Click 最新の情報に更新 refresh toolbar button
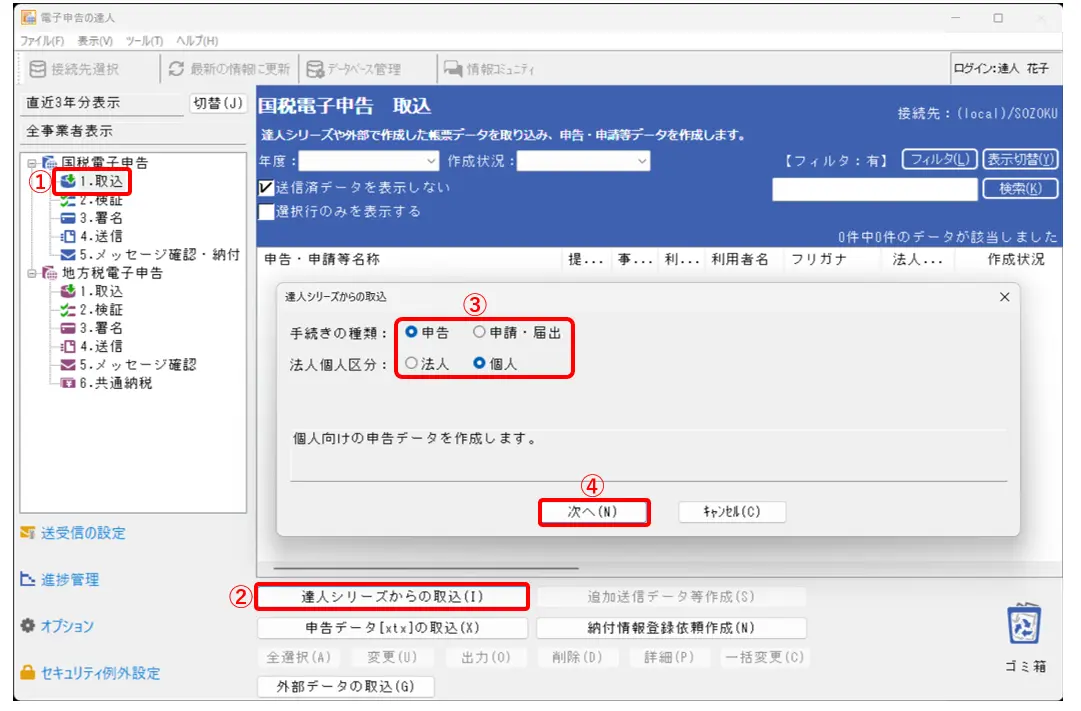Viewport: 1081px width, 711px height. [x=229, y=69]
